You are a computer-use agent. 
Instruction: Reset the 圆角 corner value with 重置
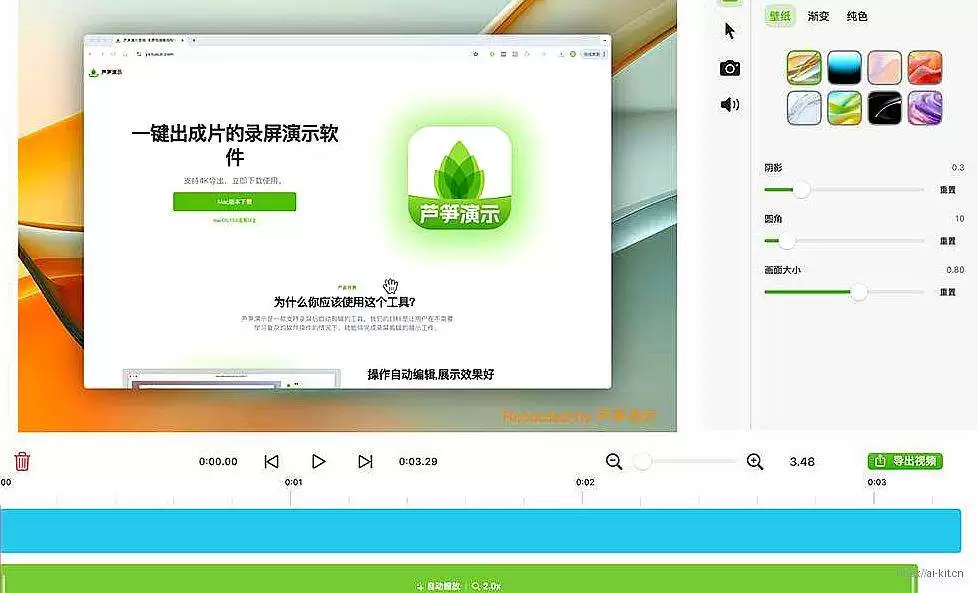click(x=948, y=241)
